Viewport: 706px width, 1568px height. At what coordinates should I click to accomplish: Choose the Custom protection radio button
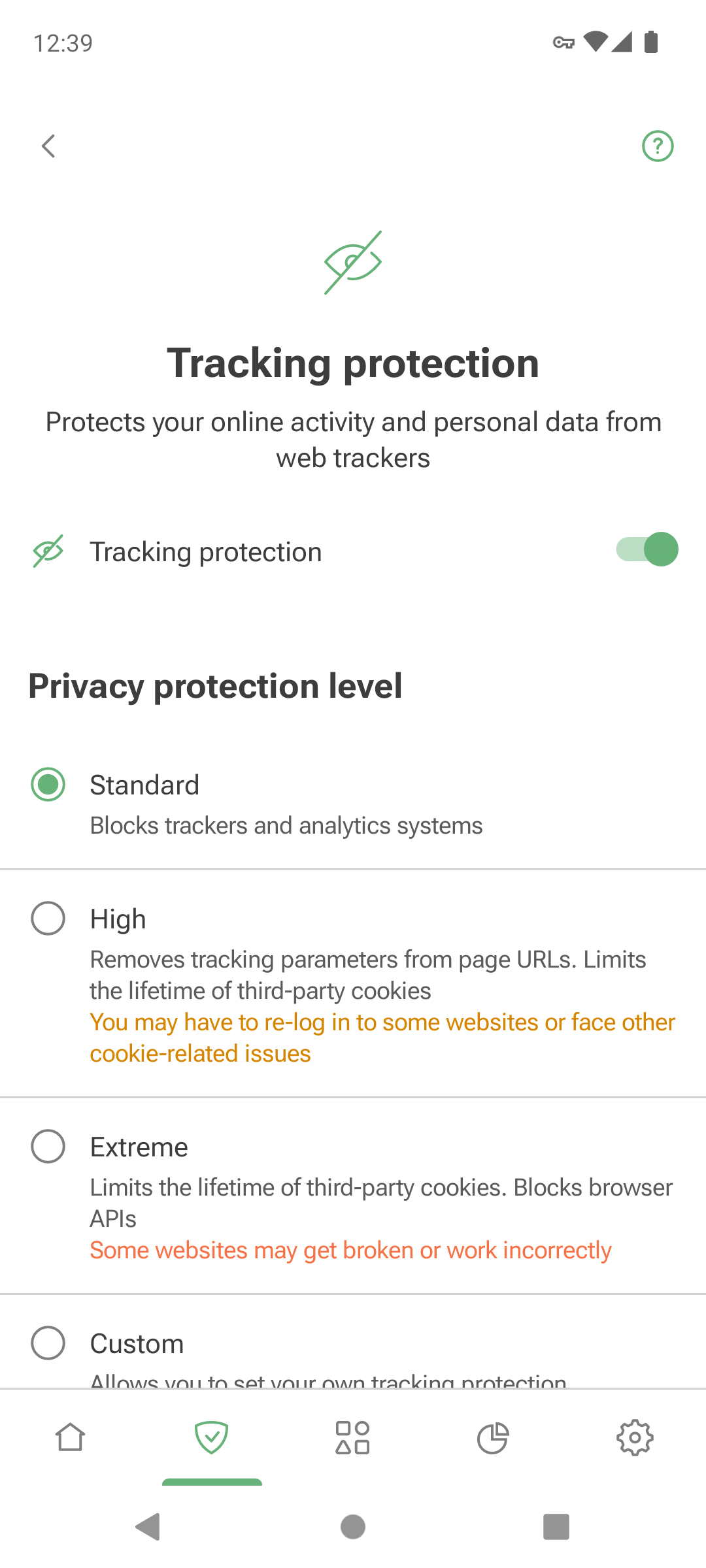(x=48, y=1343)
